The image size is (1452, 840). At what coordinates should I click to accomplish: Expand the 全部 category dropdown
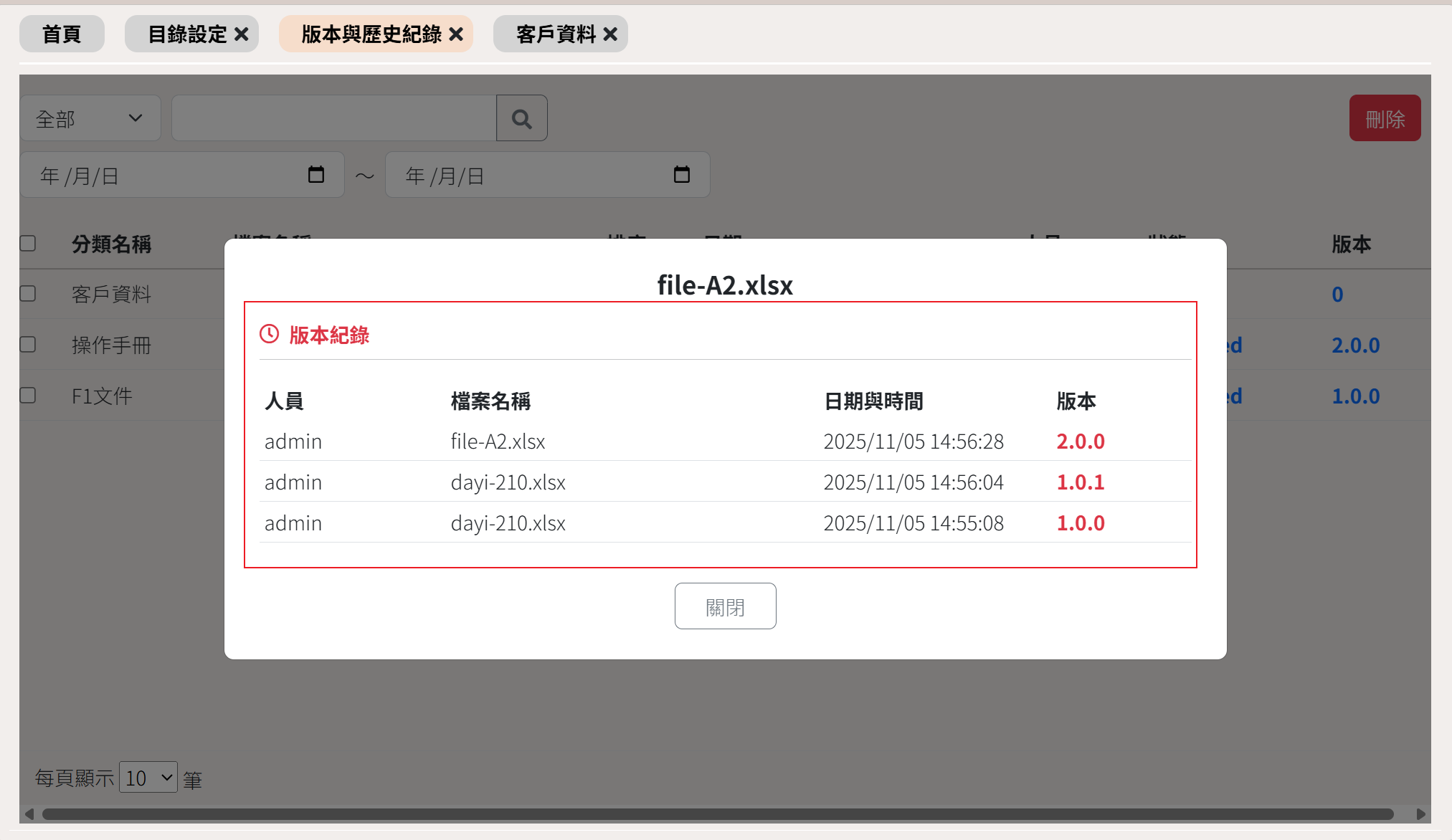click(90, 118)
